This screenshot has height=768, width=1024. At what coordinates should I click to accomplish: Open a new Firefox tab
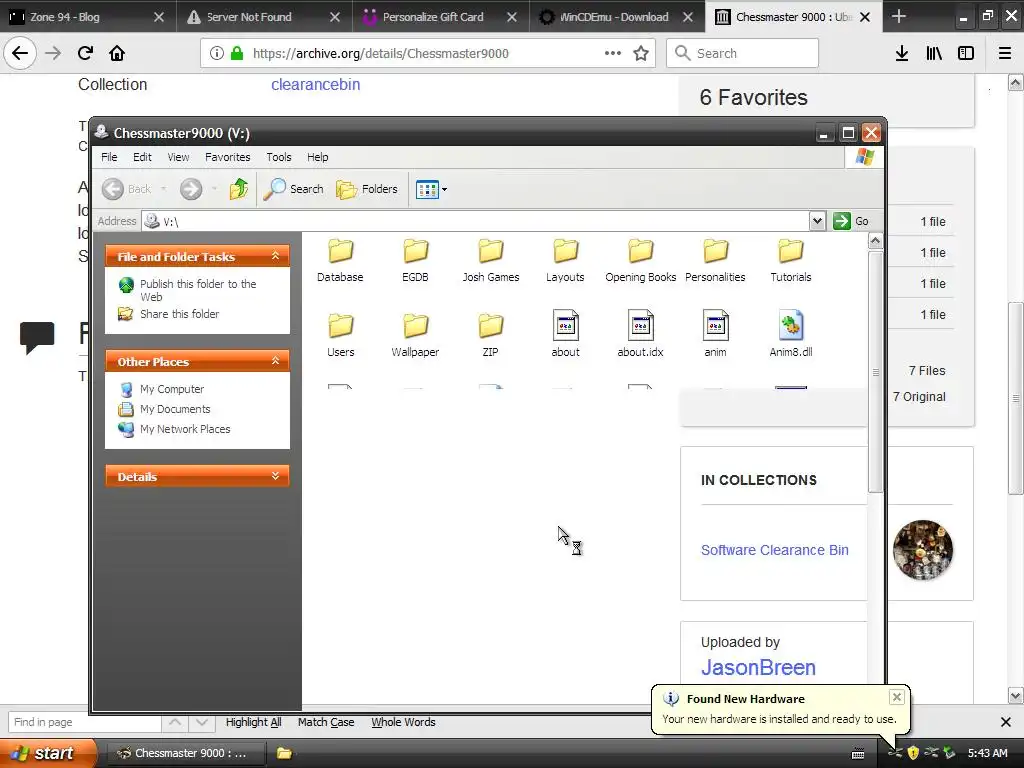[x=899, y=16]
